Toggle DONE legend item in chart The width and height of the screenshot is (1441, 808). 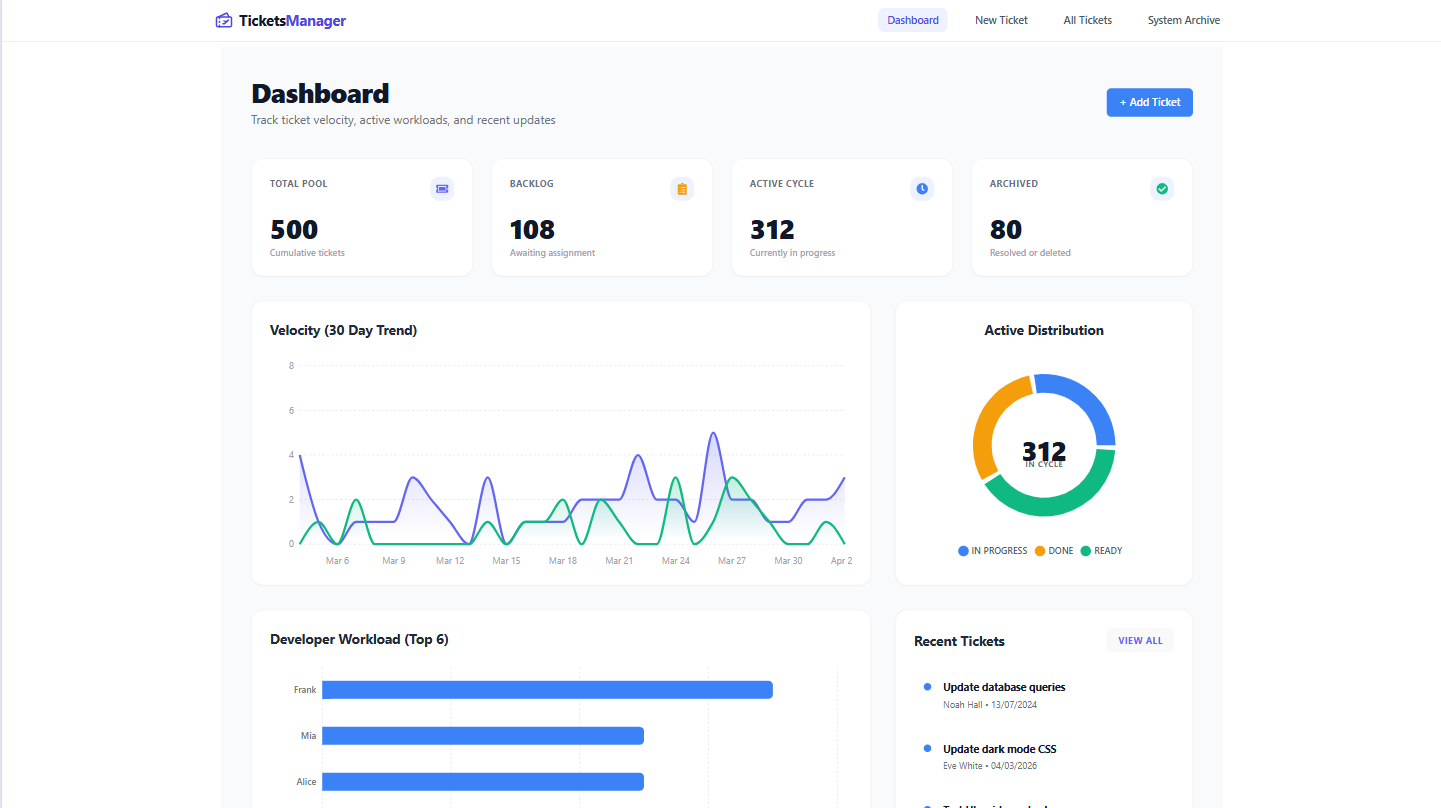coord(1054,551)
